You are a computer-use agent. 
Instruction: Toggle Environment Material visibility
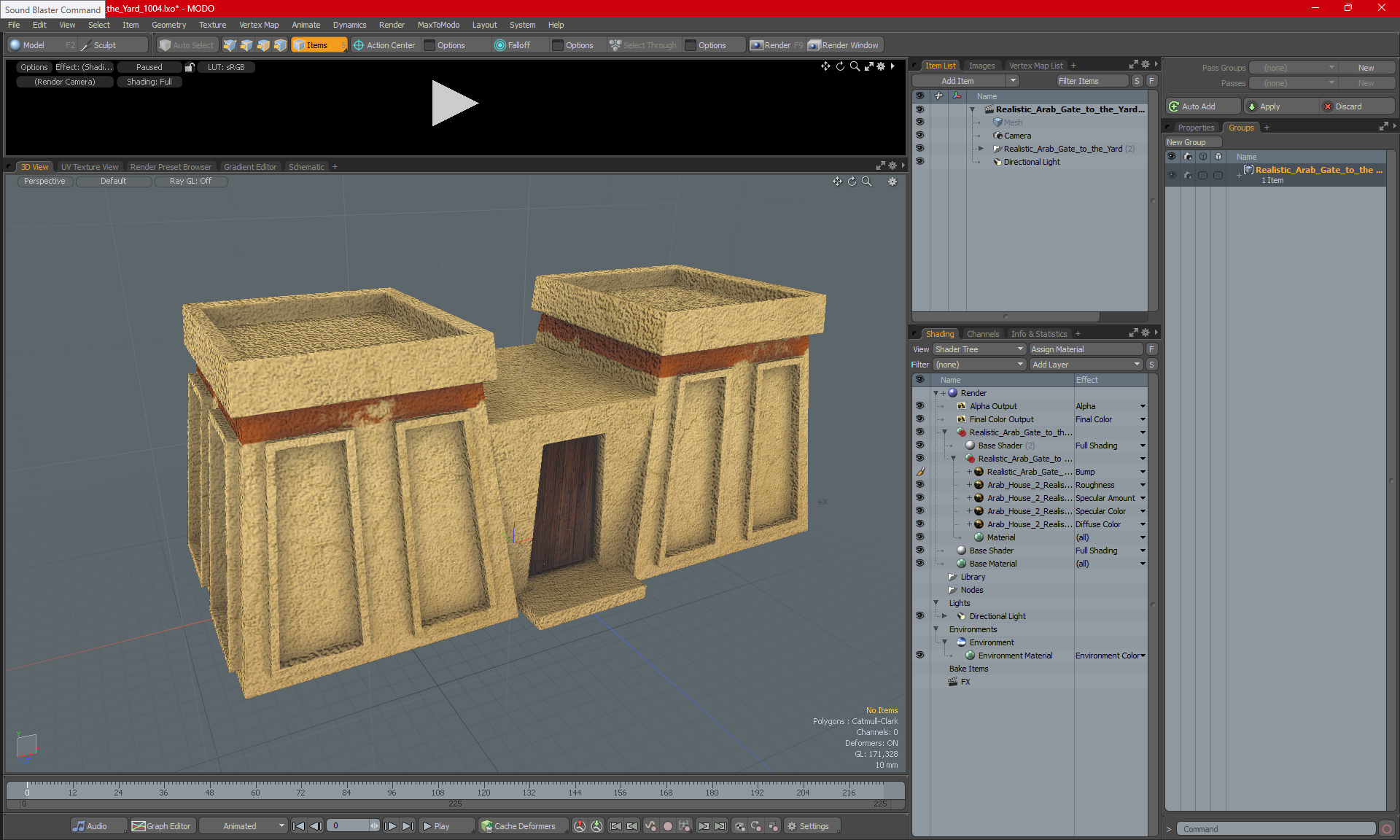[x=919, y=656]
